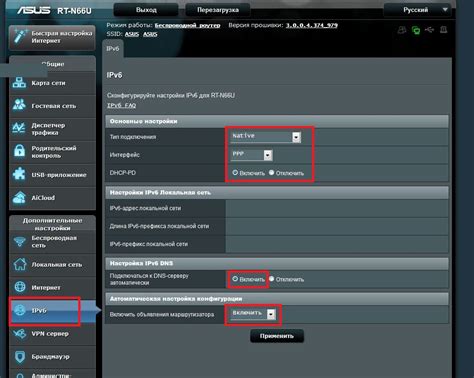Expand the router advertisement Включить dropdown
The image size is (474, 378).
[253, 314]
